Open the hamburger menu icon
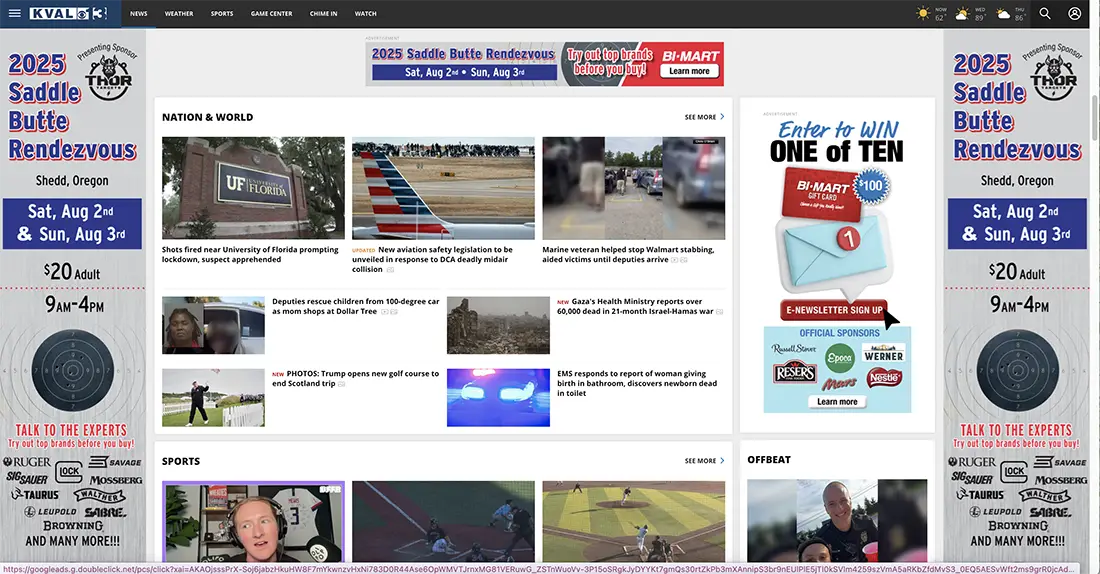Image resolution: width=1100 pixels, height=574 pixels. click(14, 13)
